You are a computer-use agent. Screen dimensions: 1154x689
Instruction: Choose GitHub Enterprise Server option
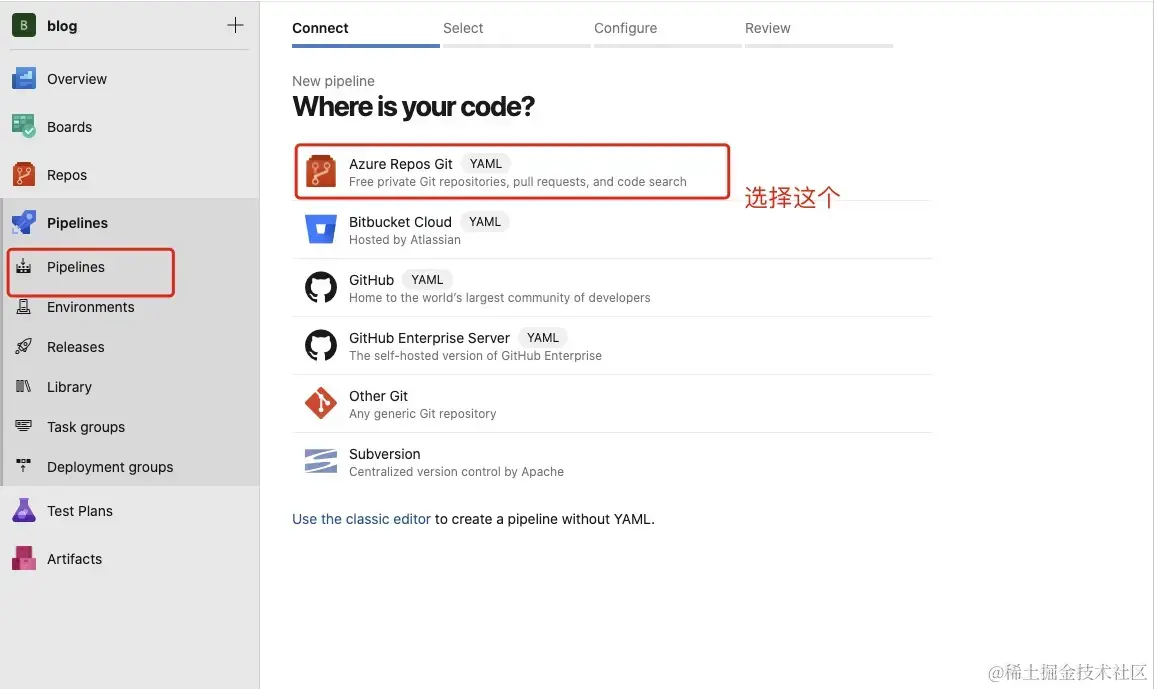[612, 346]
